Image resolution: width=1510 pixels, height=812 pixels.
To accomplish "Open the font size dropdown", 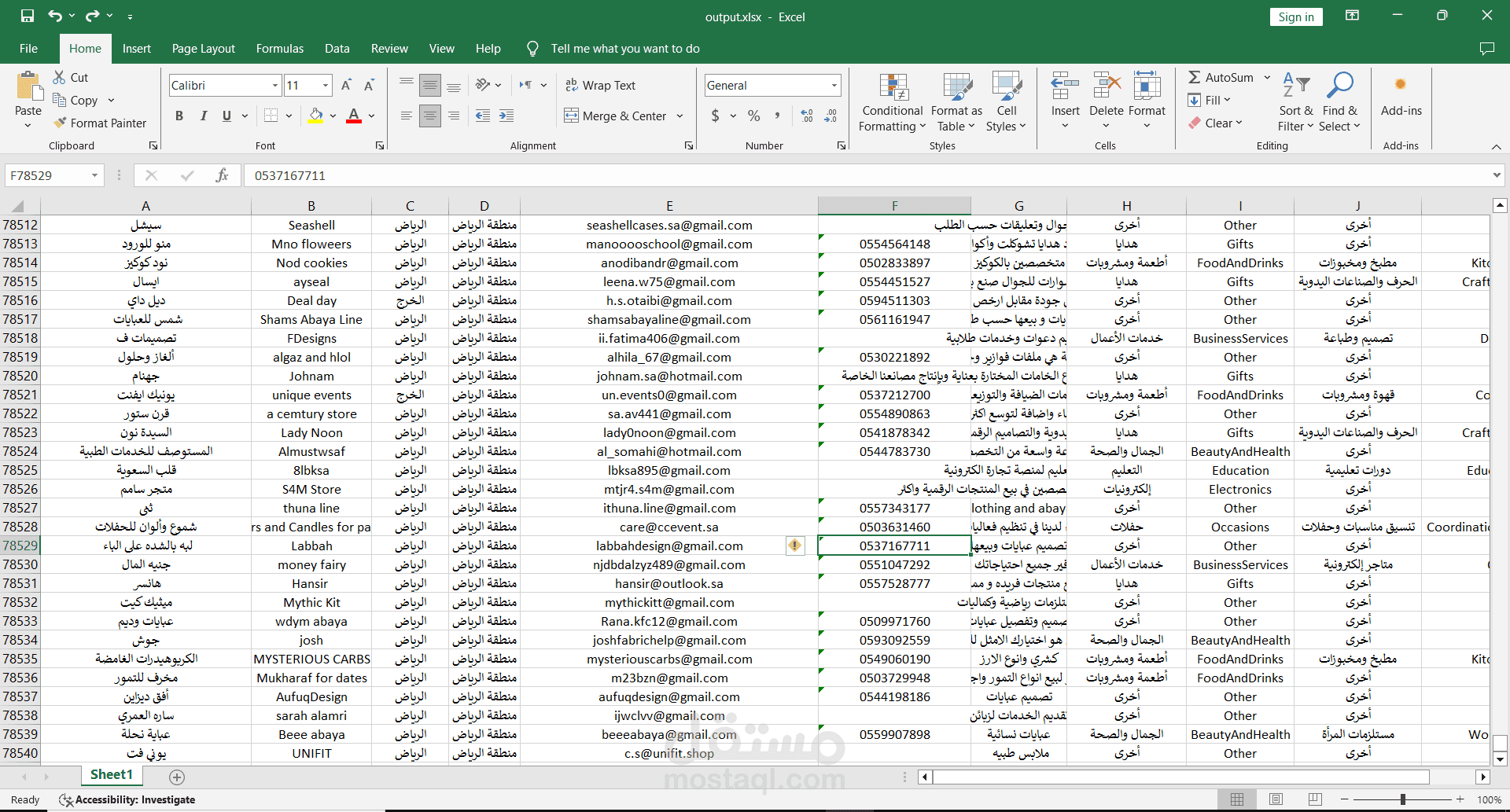I will [x=326, y=85].
